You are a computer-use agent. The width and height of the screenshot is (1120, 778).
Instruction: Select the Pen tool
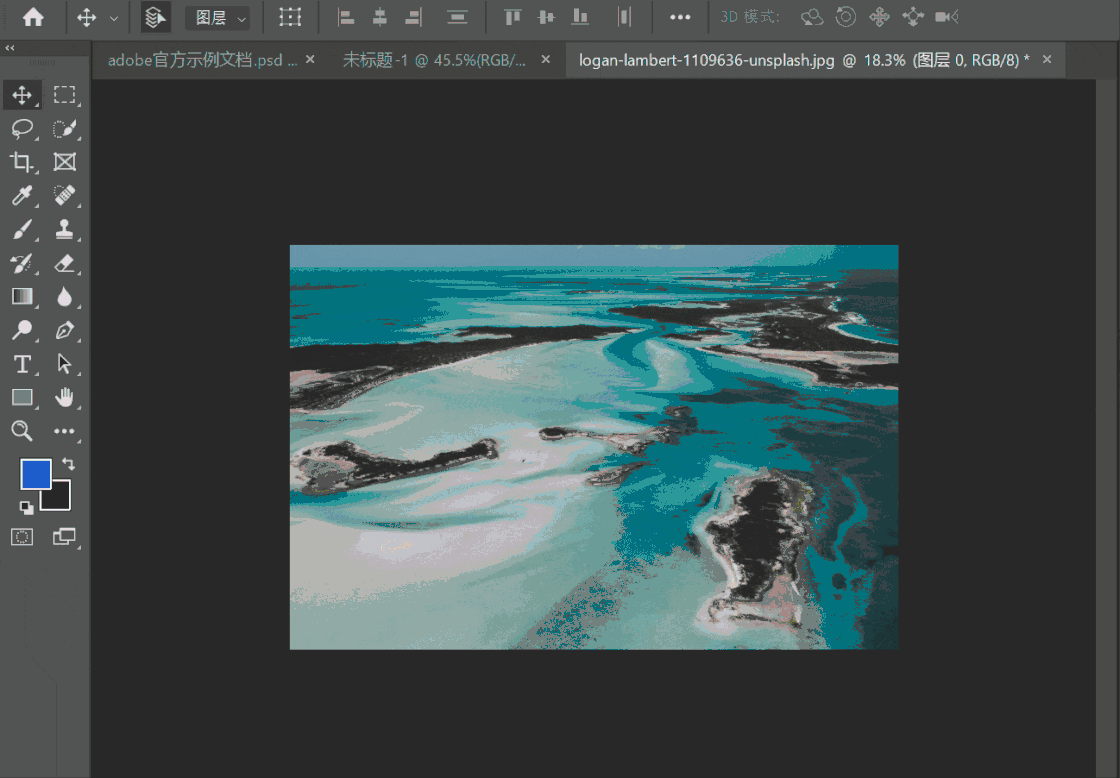(64, 330)
